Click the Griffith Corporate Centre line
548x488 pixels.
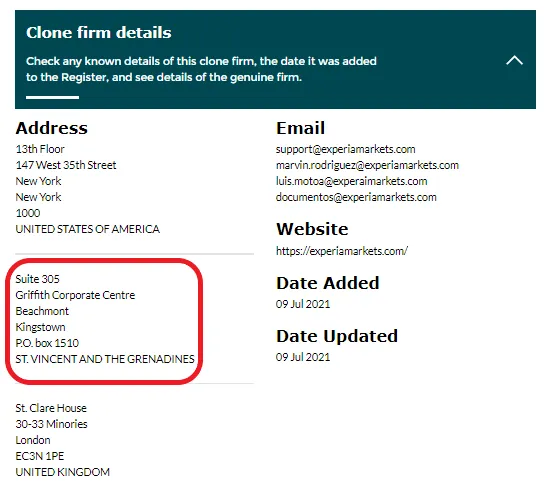tap(75, 295)
